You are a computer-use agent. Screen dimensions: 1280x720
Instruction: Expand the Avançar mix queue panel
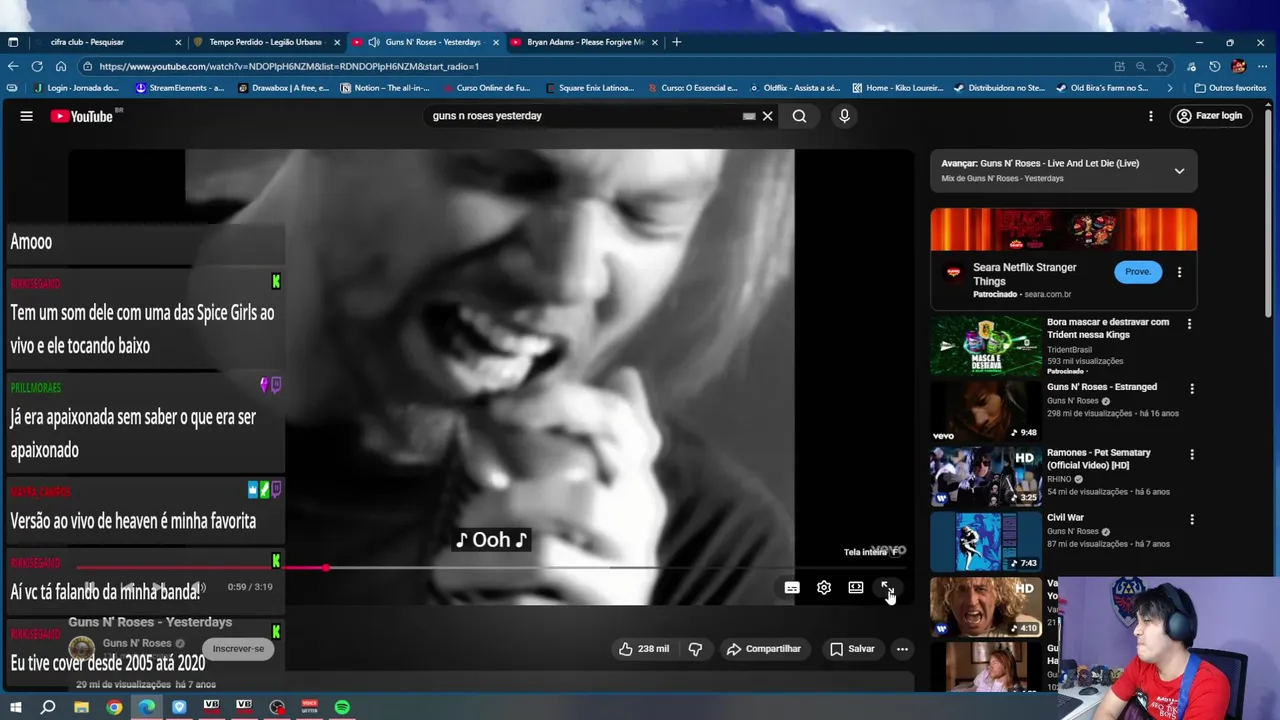click(1179, 171)
